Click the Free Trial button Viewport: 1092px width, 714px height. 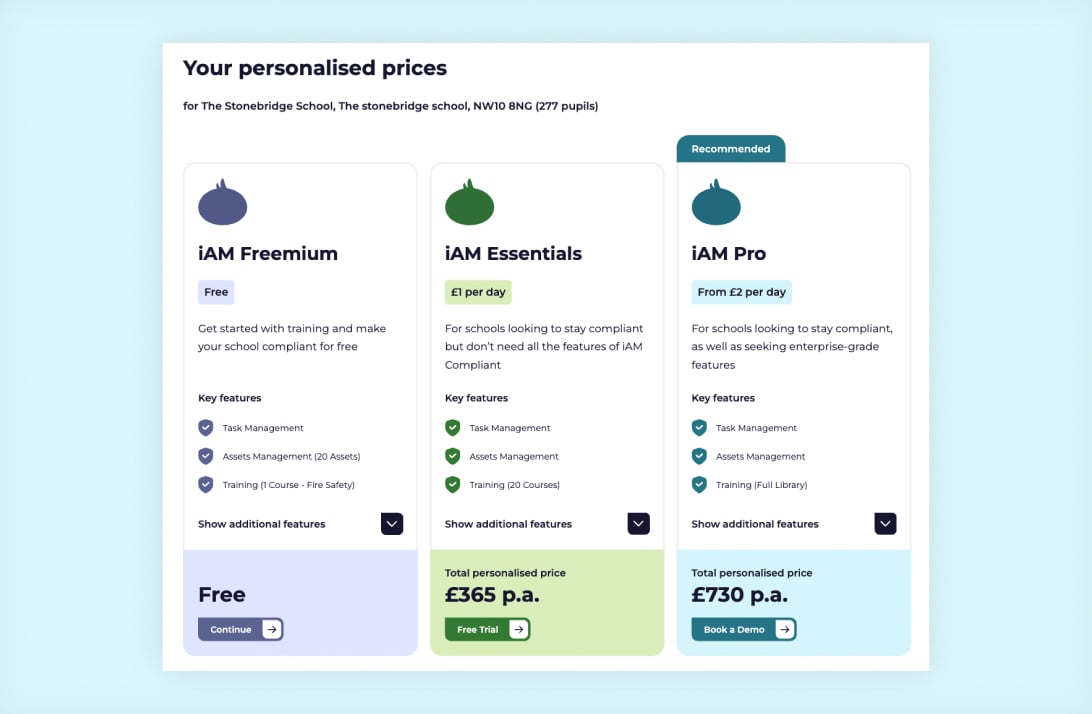[x=486, y=629]
